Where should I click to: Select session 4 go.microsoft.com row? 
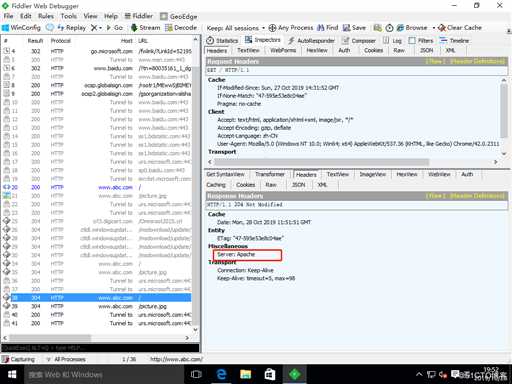(x=97, y=51)
